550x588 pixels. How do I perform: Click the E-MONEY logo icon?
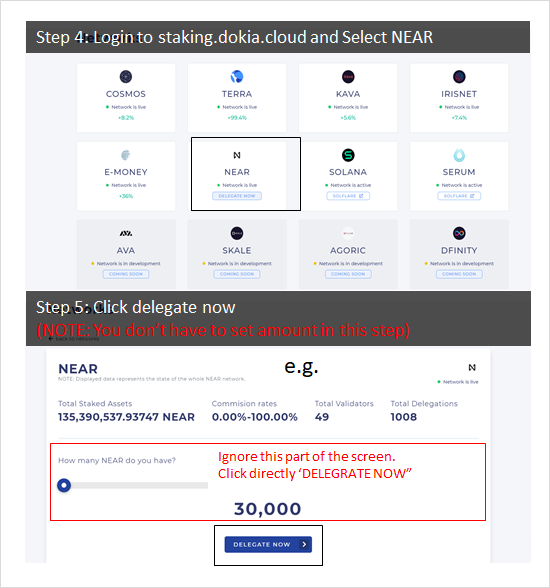tap(126, 155)
